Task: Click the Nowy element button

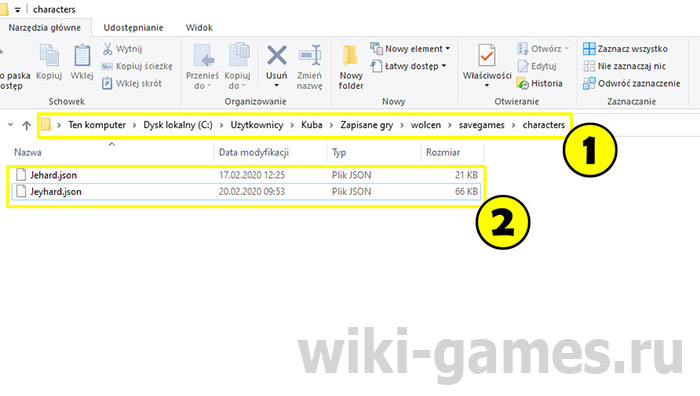Action: click(410, 48)
